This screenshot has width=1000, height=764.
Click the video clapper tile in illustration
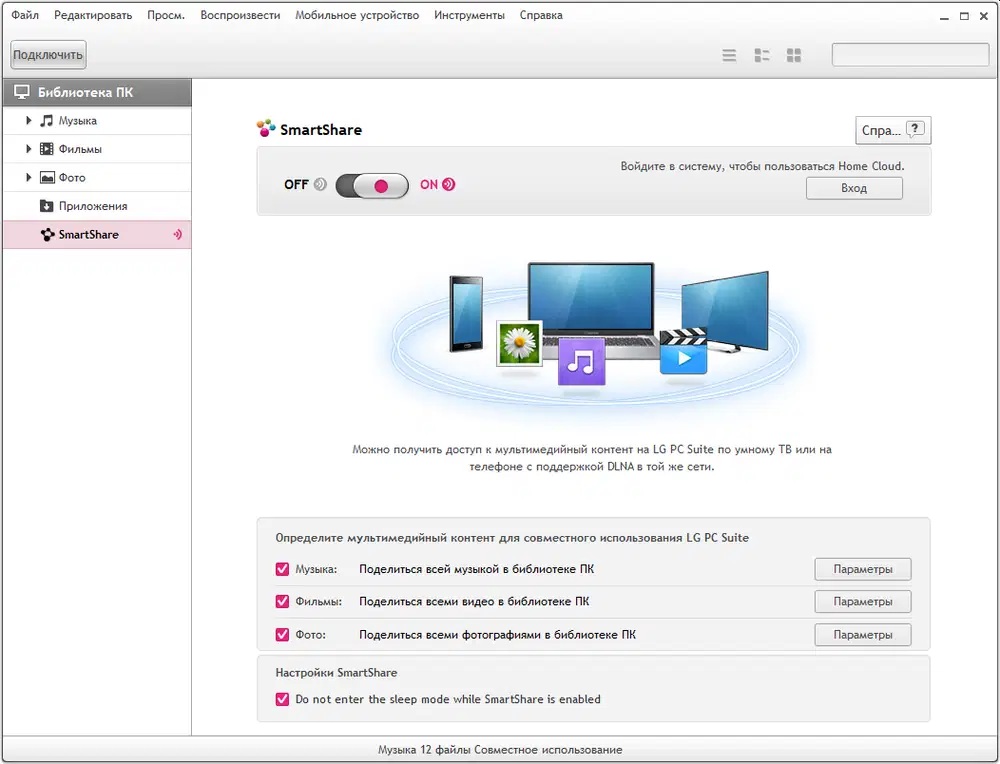click(x=683, y=351)
